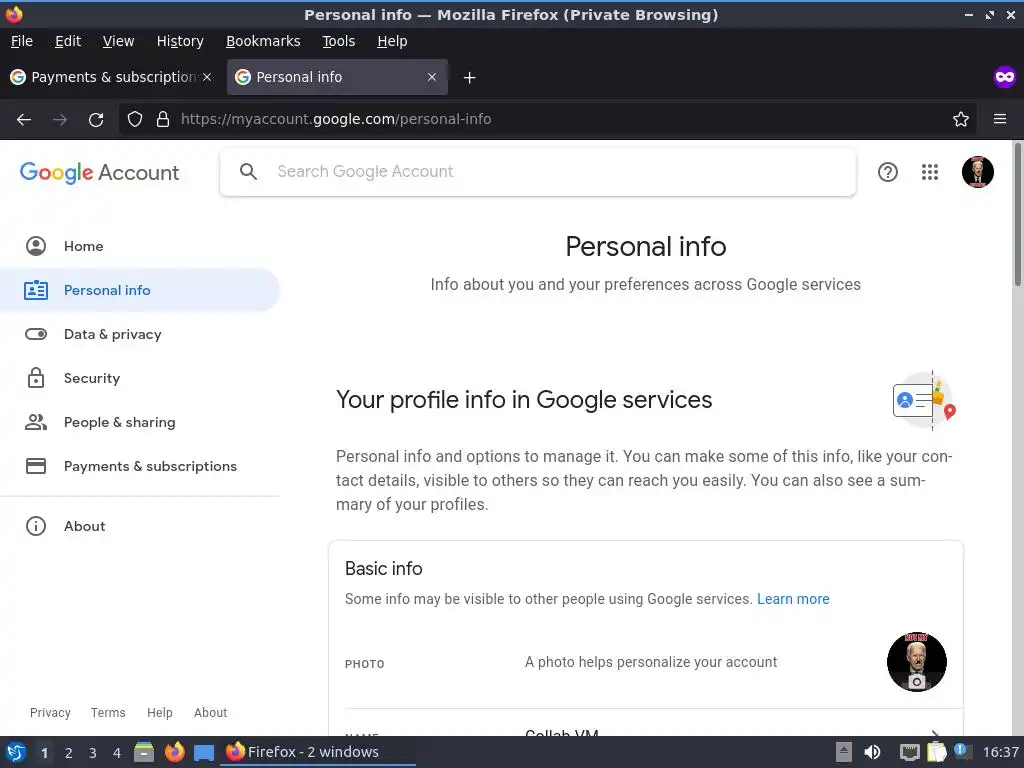1024x768 pixels.
Task: Bookmark this page with the star
Action: click(x=961, y=120)
